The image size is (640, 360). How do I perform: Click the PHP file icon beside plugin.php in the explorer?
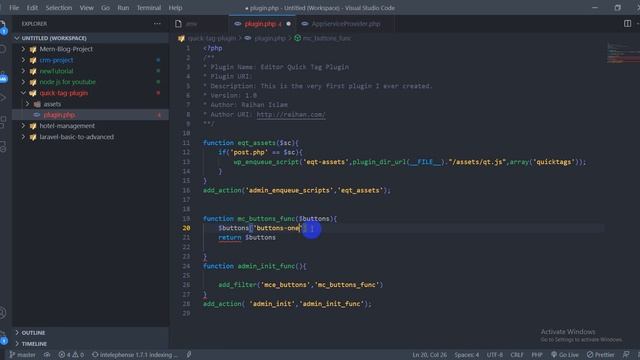pyautogui.click(x=37, y=115)
